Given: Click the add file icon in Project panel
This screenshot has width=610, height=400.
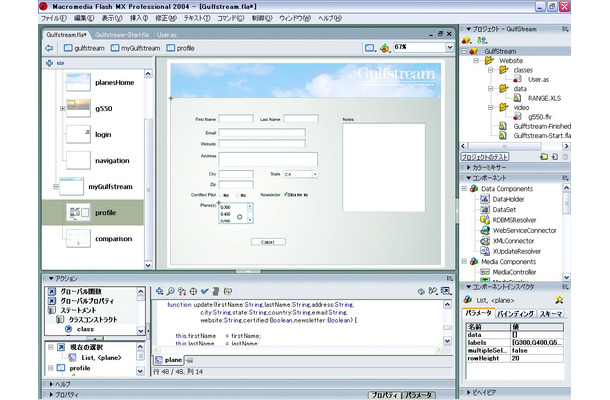Looking at the screenshot, I should [x=554, y=157].
